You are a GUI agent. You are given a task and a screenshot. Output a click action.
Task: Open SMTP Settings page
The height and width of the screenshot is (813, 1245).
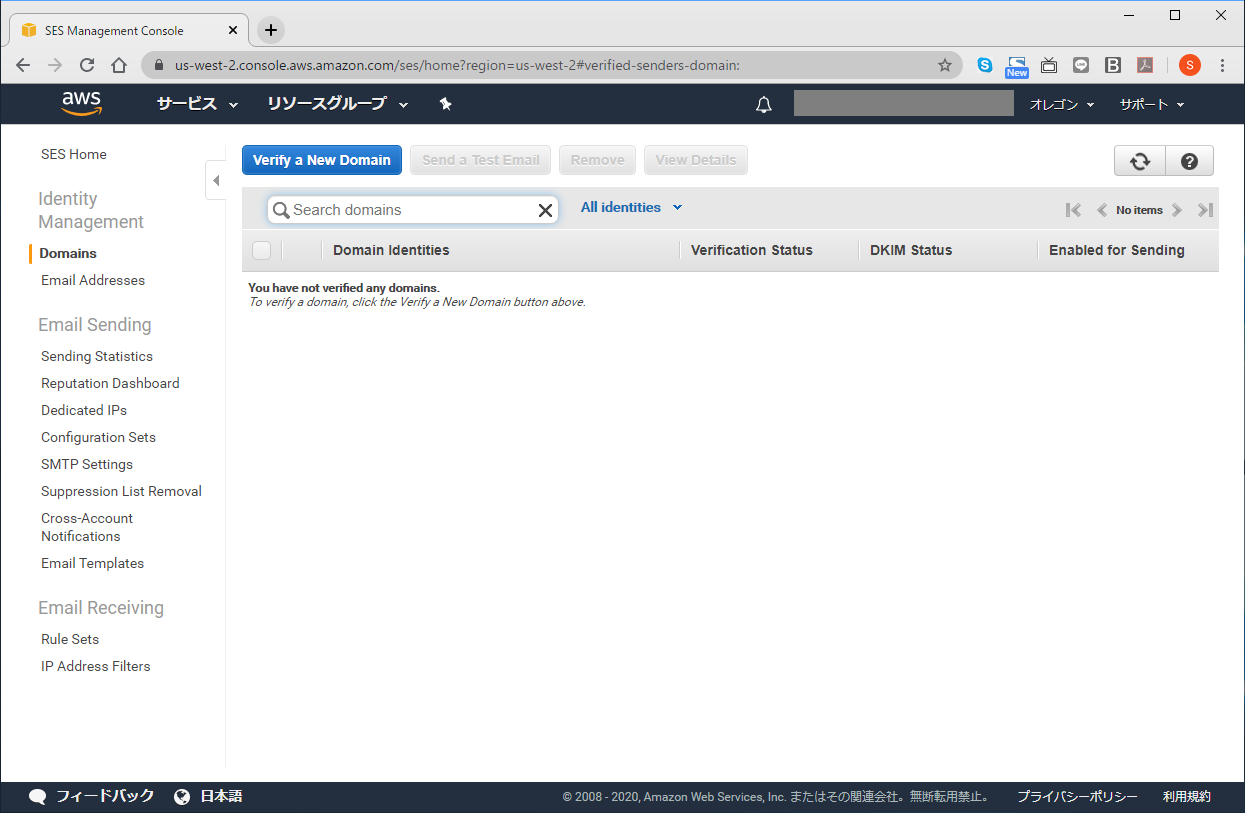(x=87, y=464)
